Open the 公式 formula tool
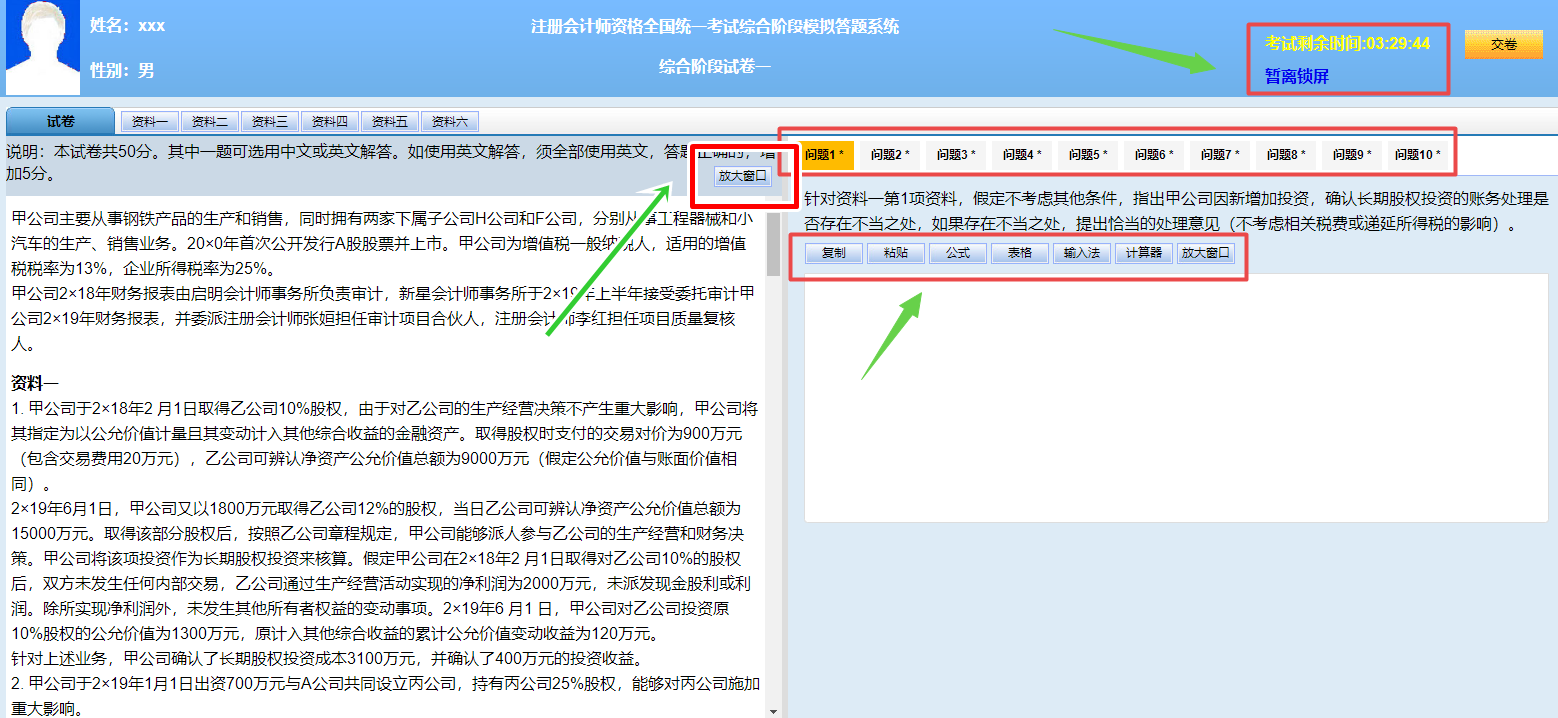1558x718 pixels. (958, 254)
